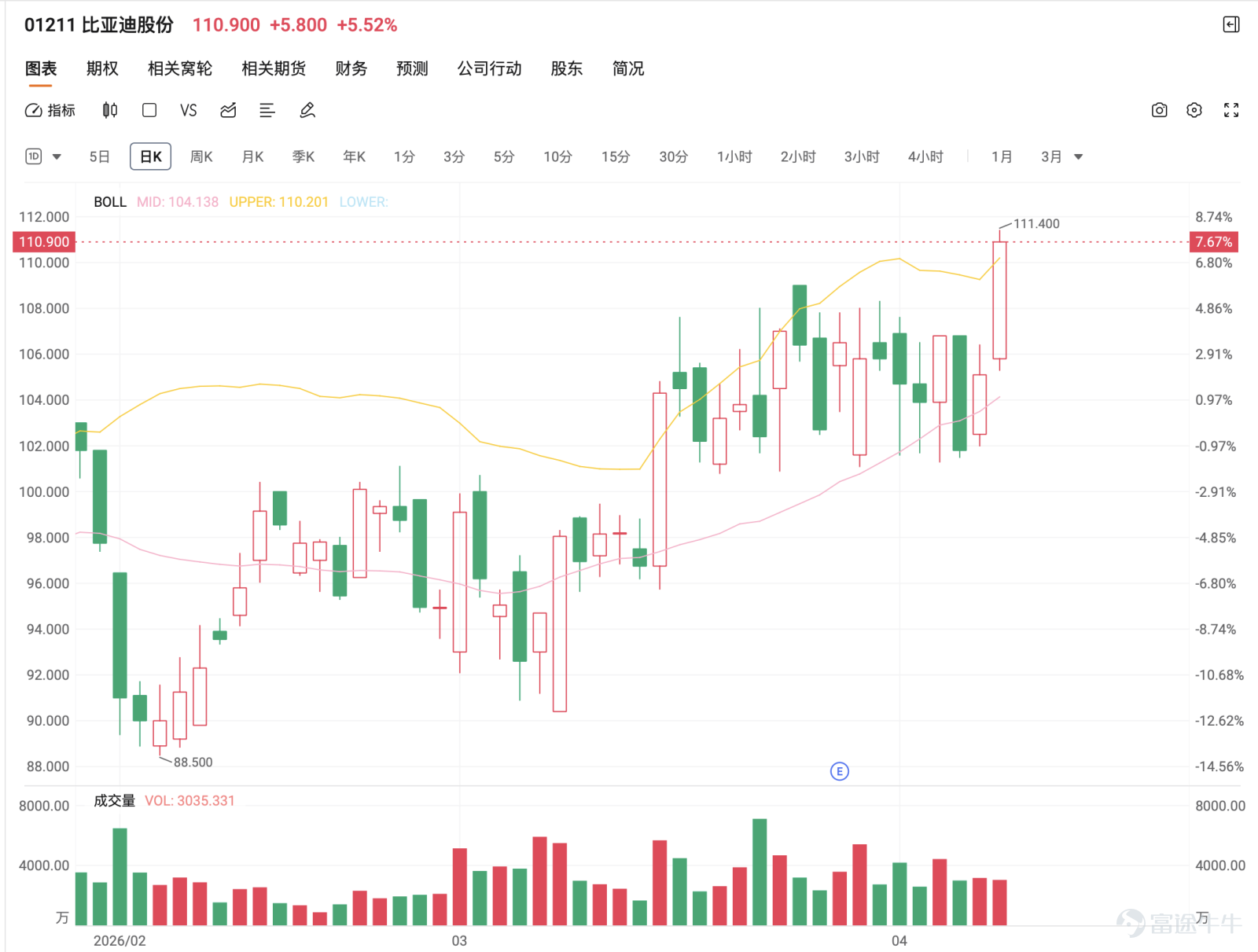Open the 指标 indicators panel
The height and width of the screenshot is (952, 1258).
pyautogui.click(x=50, y=110)
